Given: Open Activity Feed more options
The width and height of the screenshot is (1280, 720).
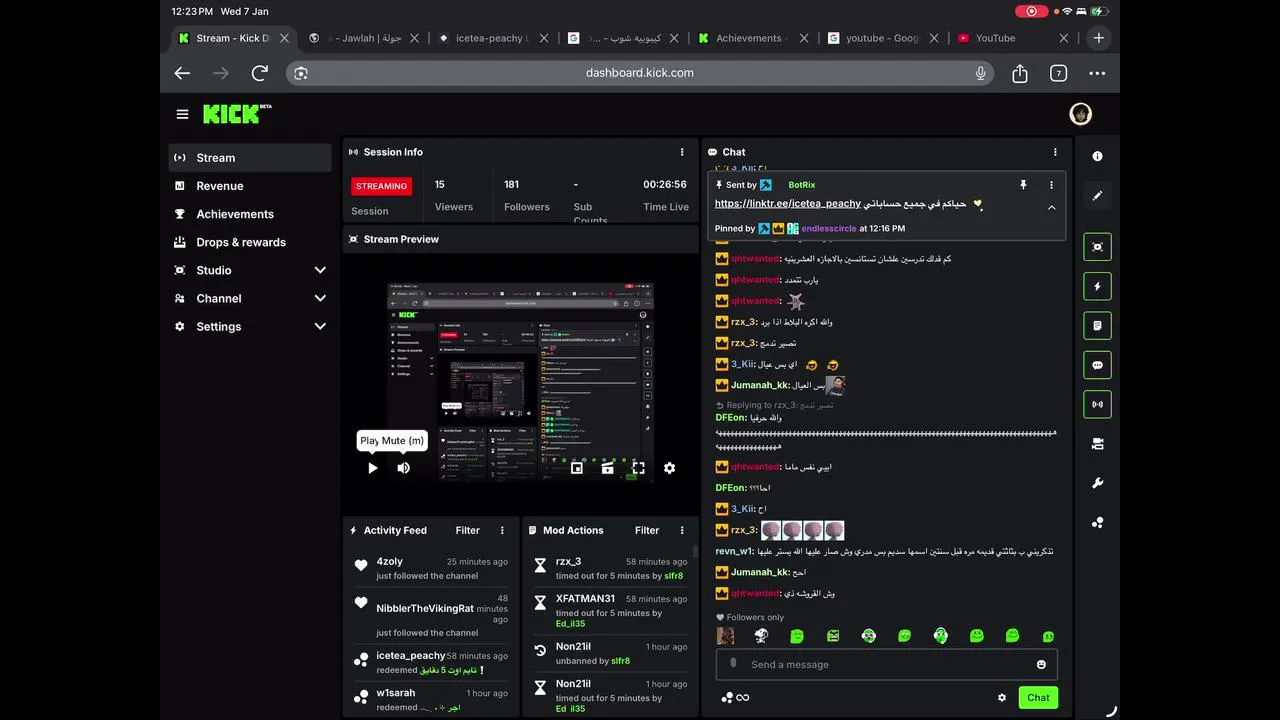Looking at the screenshot, I should (x=502, y=530).
